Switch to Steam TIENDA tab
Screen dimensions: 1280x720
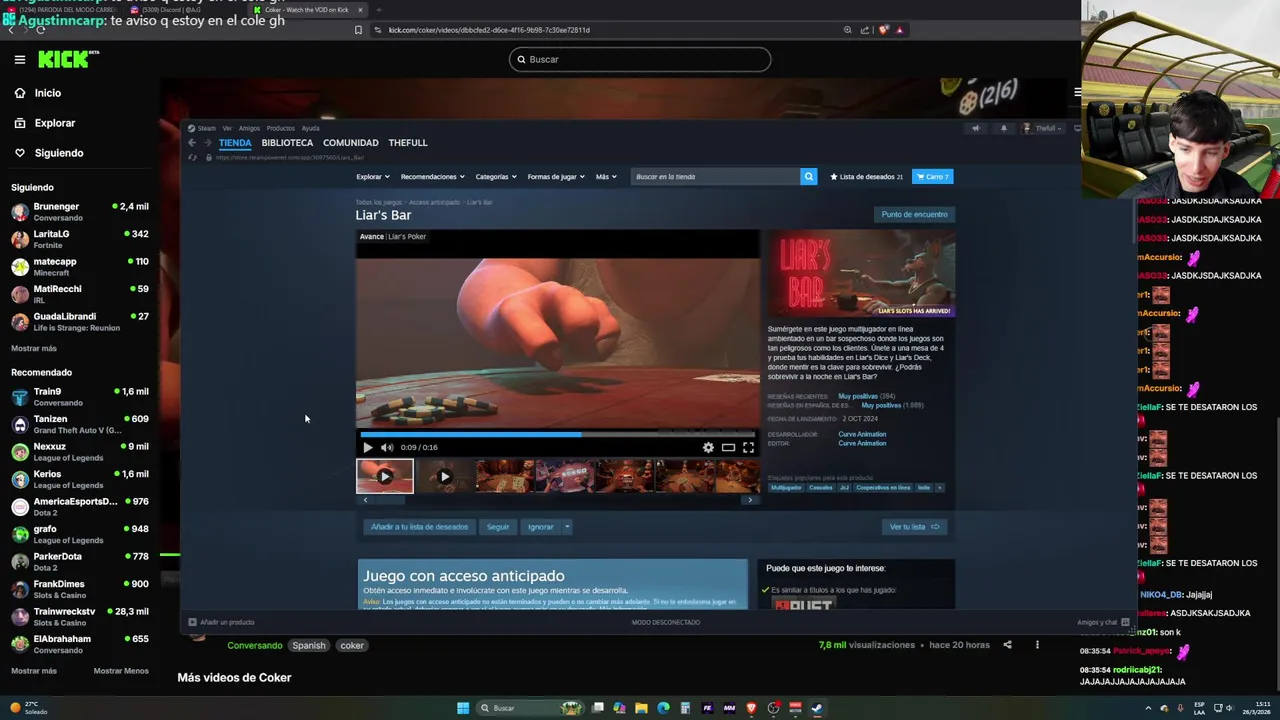[x=235, y=143]
